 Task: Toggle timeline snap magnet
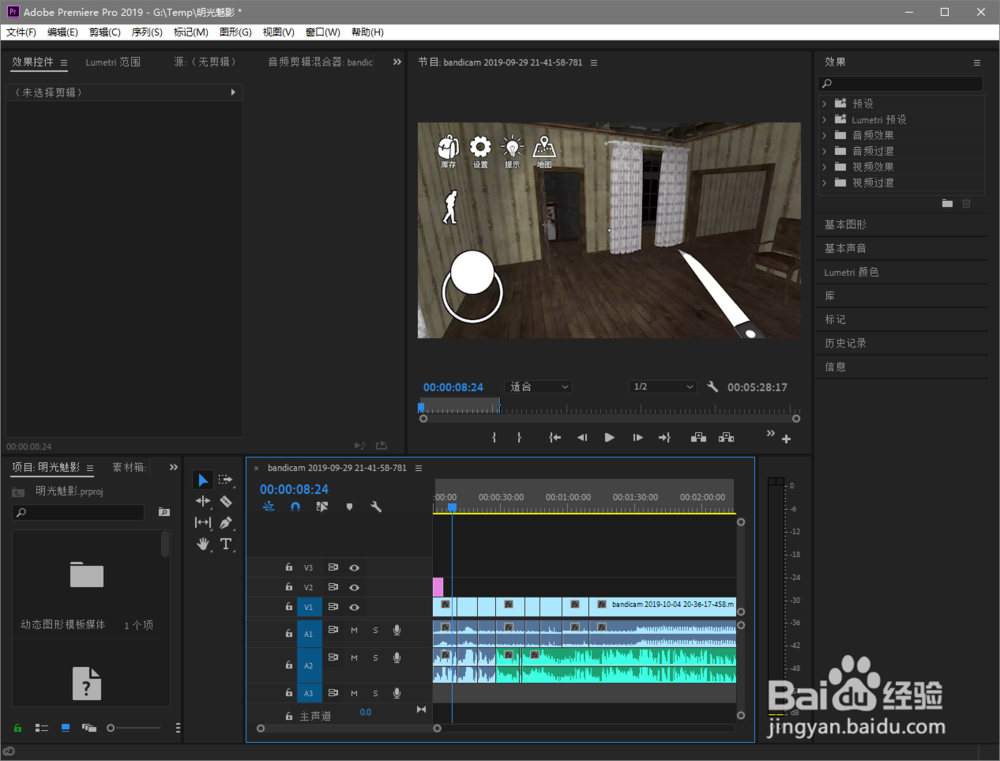coord(295,506)
